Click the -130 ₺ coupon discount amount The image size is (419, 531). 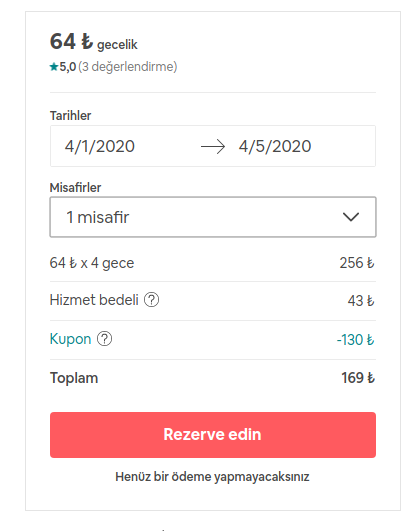point(355,340)
